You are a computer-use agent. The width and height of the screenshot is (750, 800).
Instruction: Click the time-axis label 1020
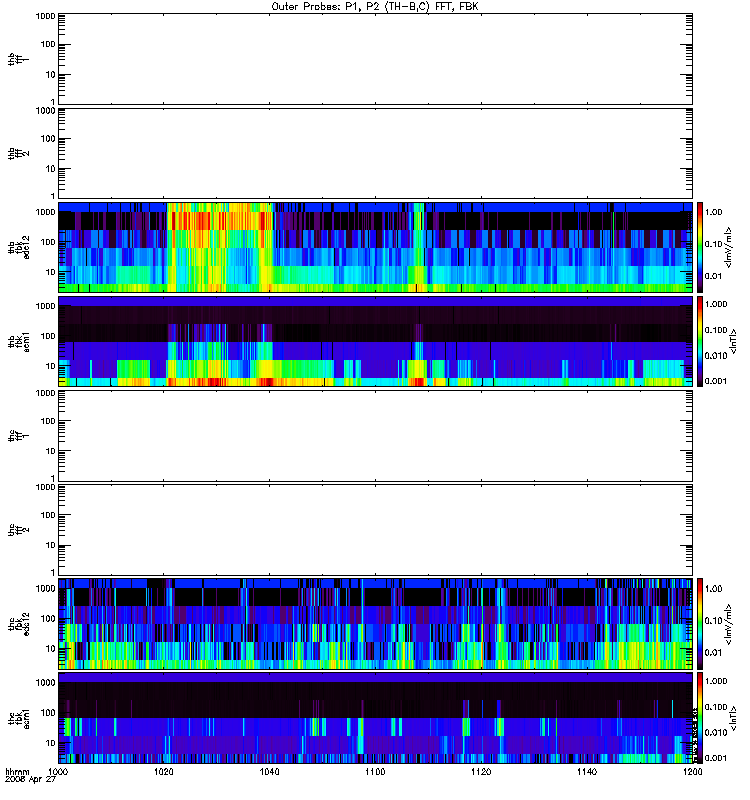click(x=164, y=772)
